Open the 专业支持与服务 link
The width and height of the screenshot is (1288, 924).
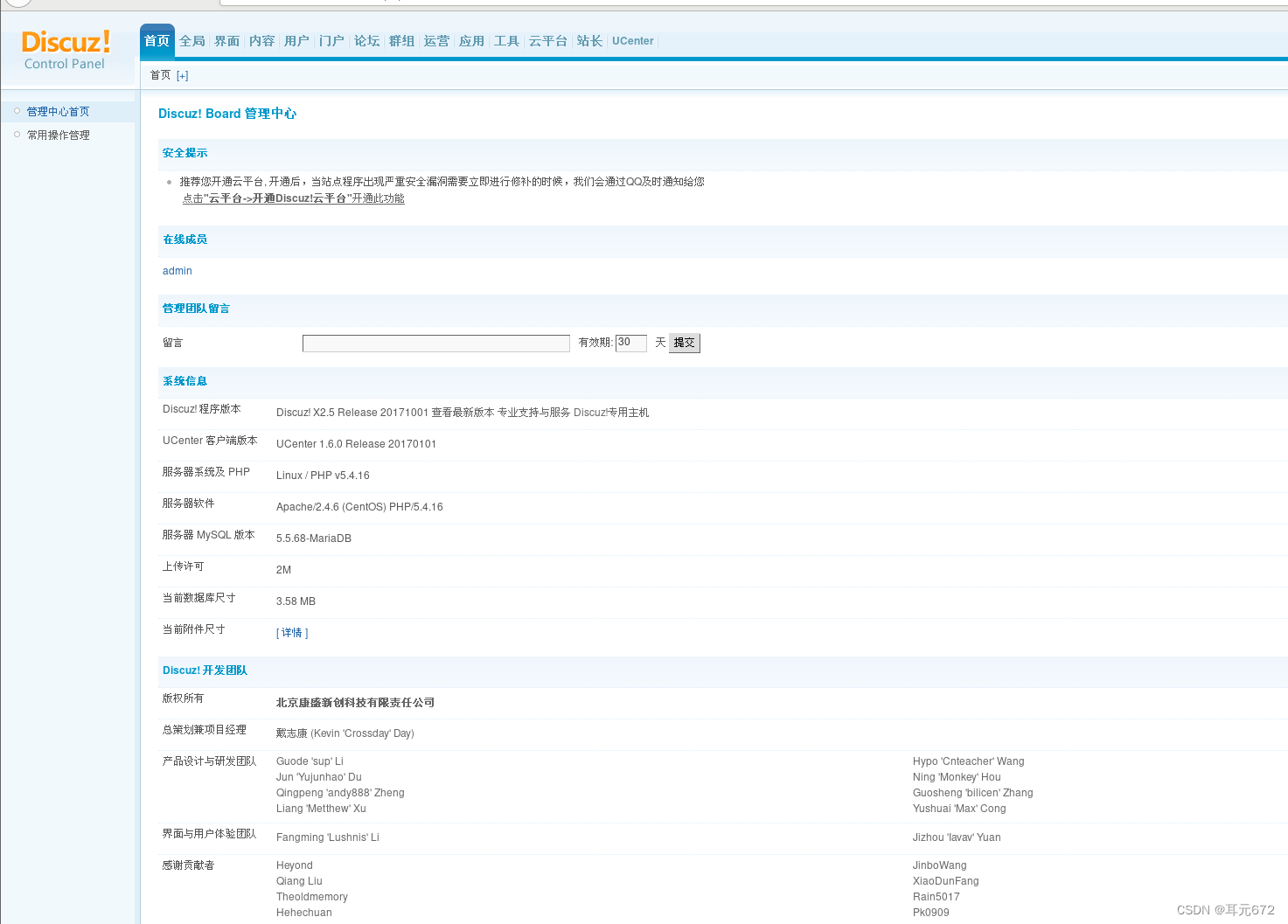click(533, 413)
